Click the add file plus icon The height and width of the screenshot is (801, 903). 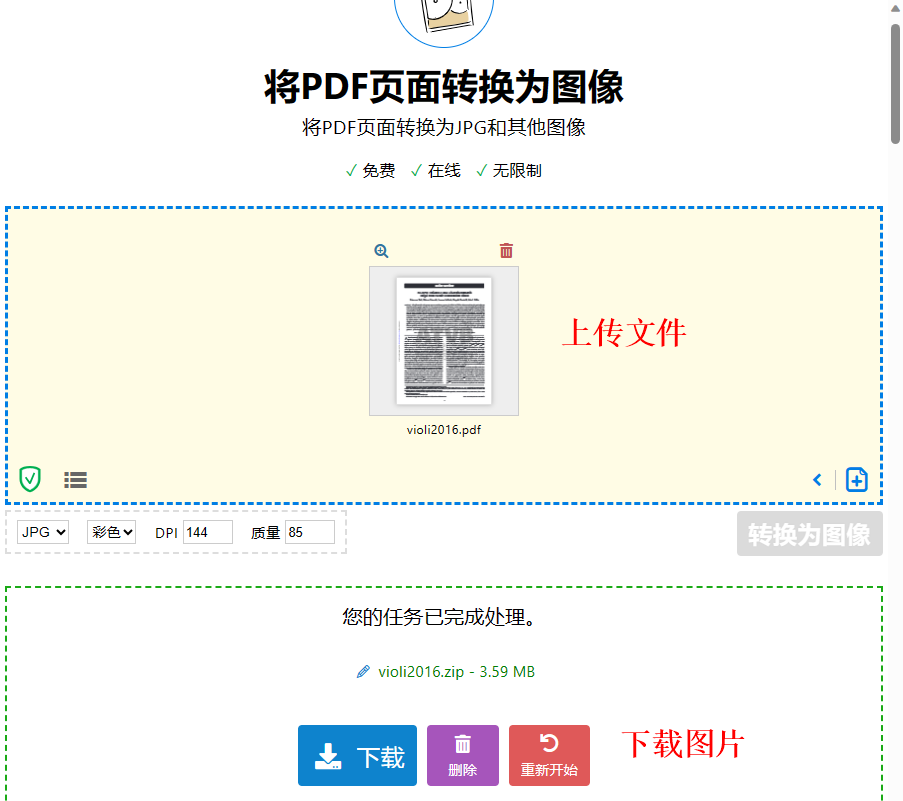856,480
